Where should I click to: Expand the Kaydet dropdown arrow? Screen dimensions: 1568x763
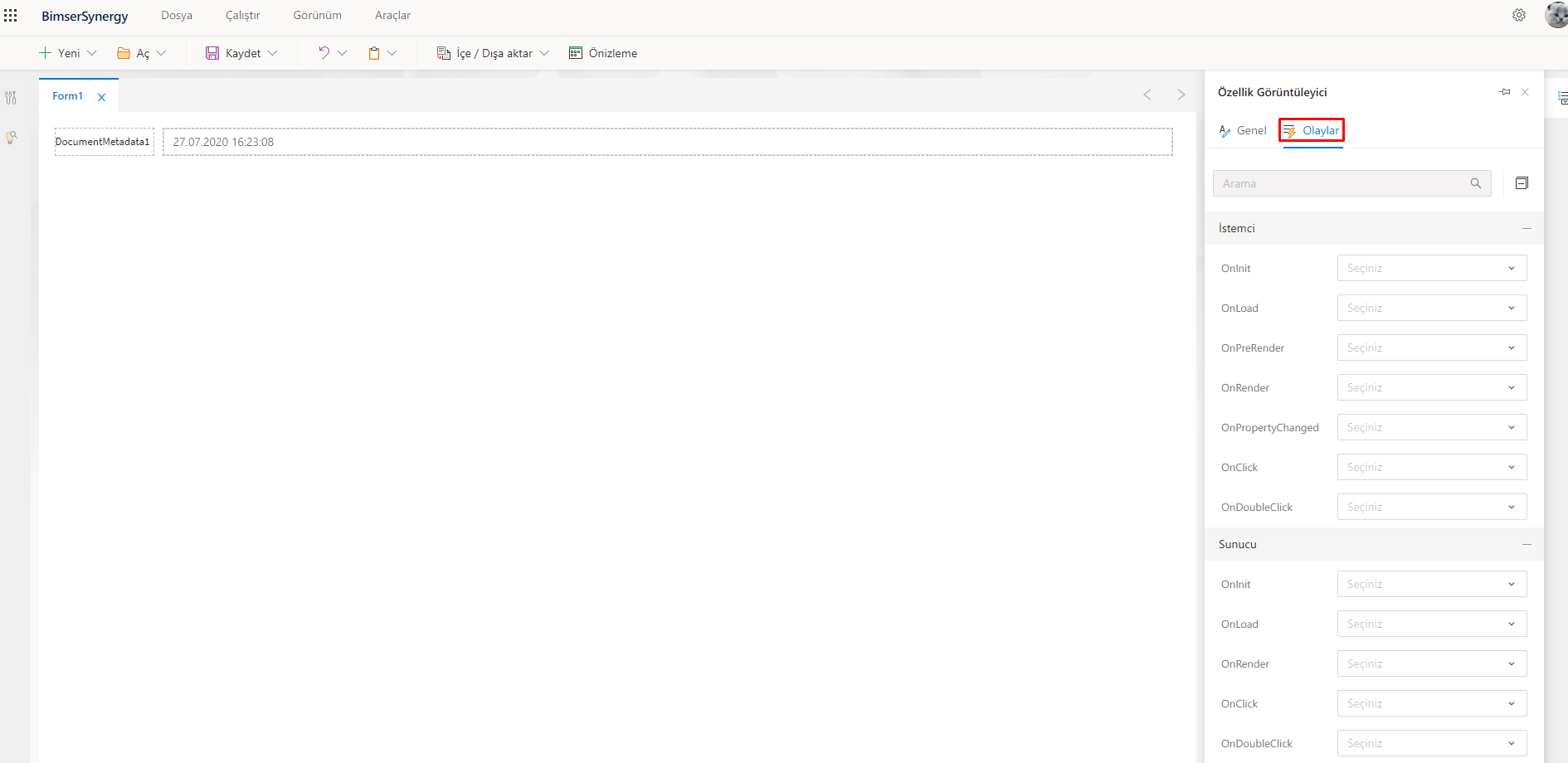tap(272, 53)
